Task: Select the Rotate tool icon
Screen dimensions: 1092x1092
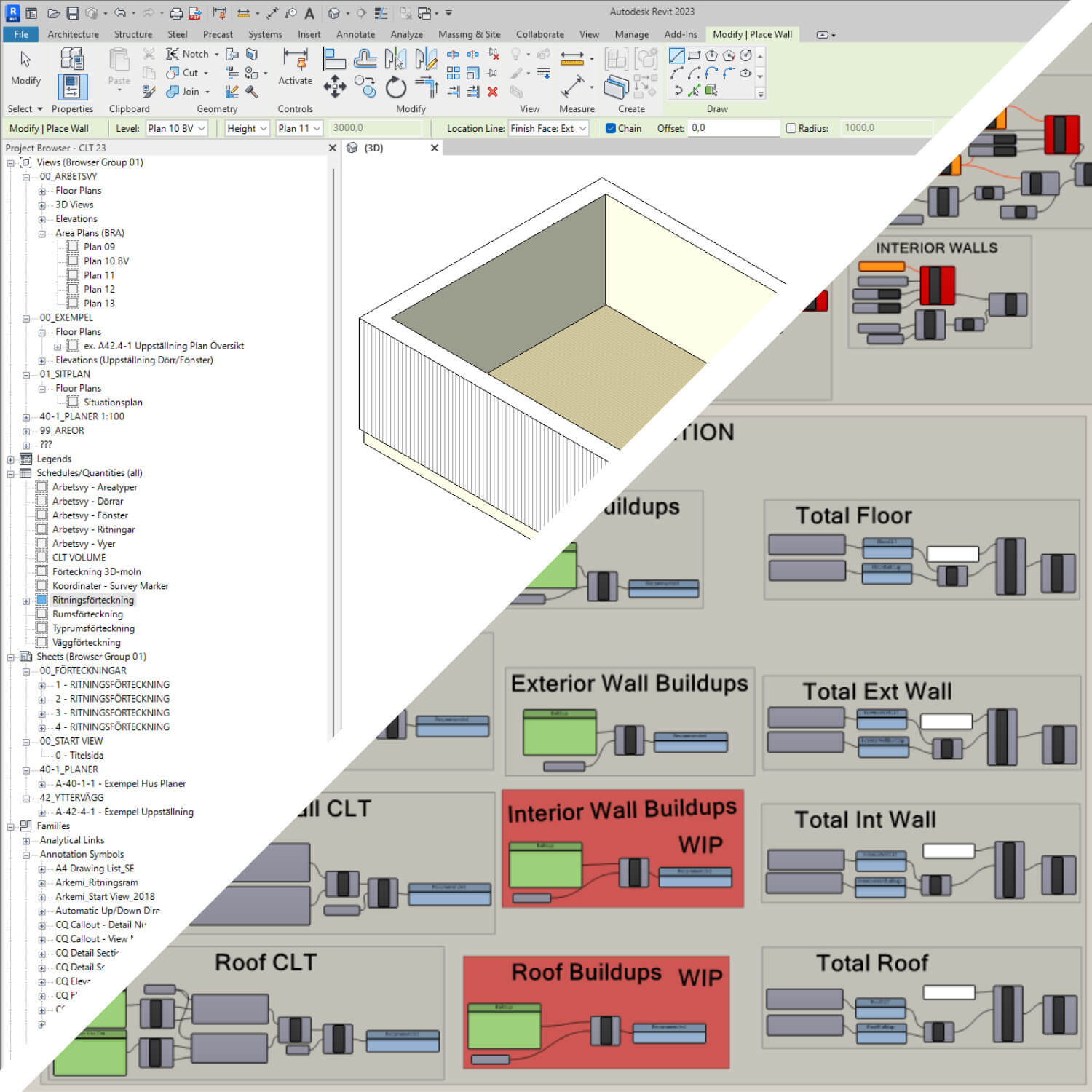Action: (x=396, y=87)
